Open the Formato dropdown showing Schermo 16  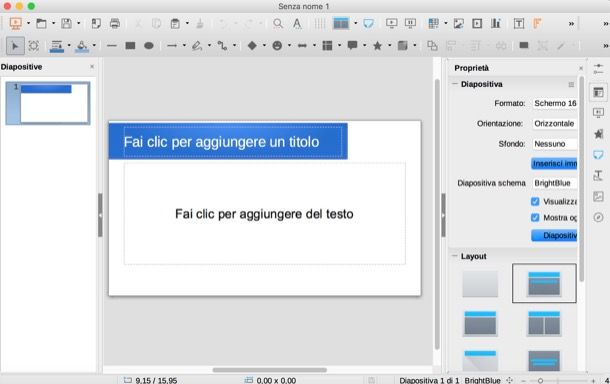[554, 103]
